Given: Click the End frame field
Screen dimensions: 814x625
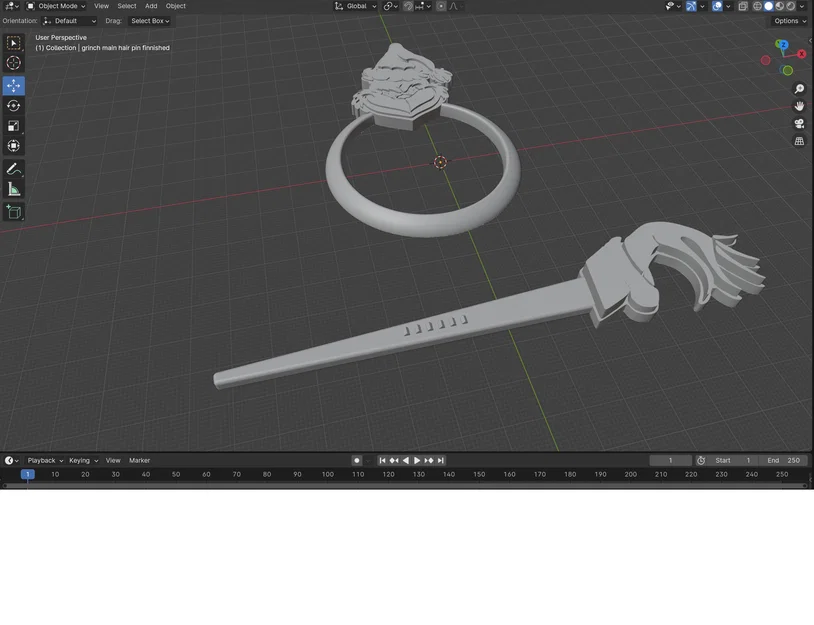Looking at the screenshot, I should 783,460.
